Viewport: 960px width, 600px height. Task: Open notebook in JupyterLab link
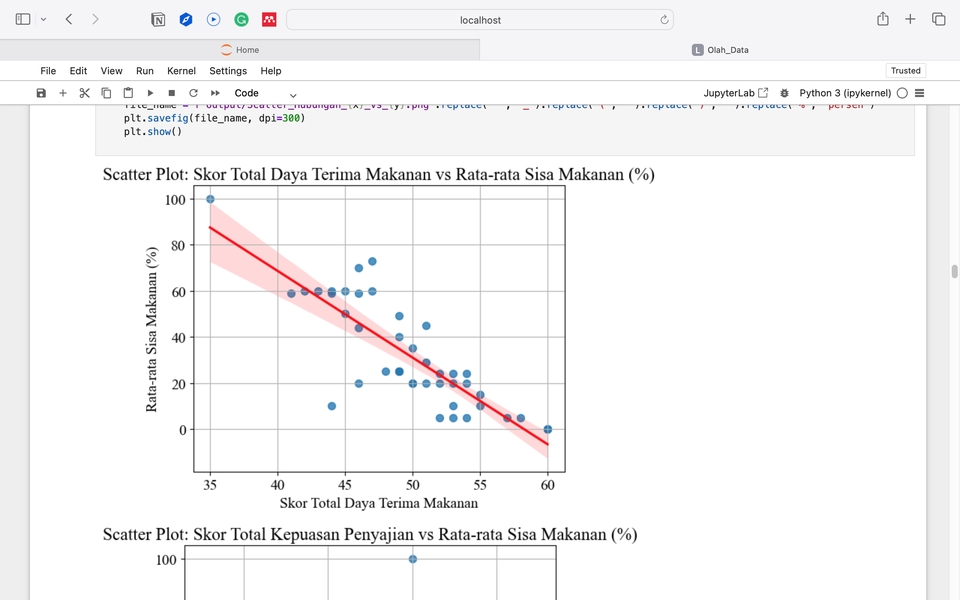[736, 93]
